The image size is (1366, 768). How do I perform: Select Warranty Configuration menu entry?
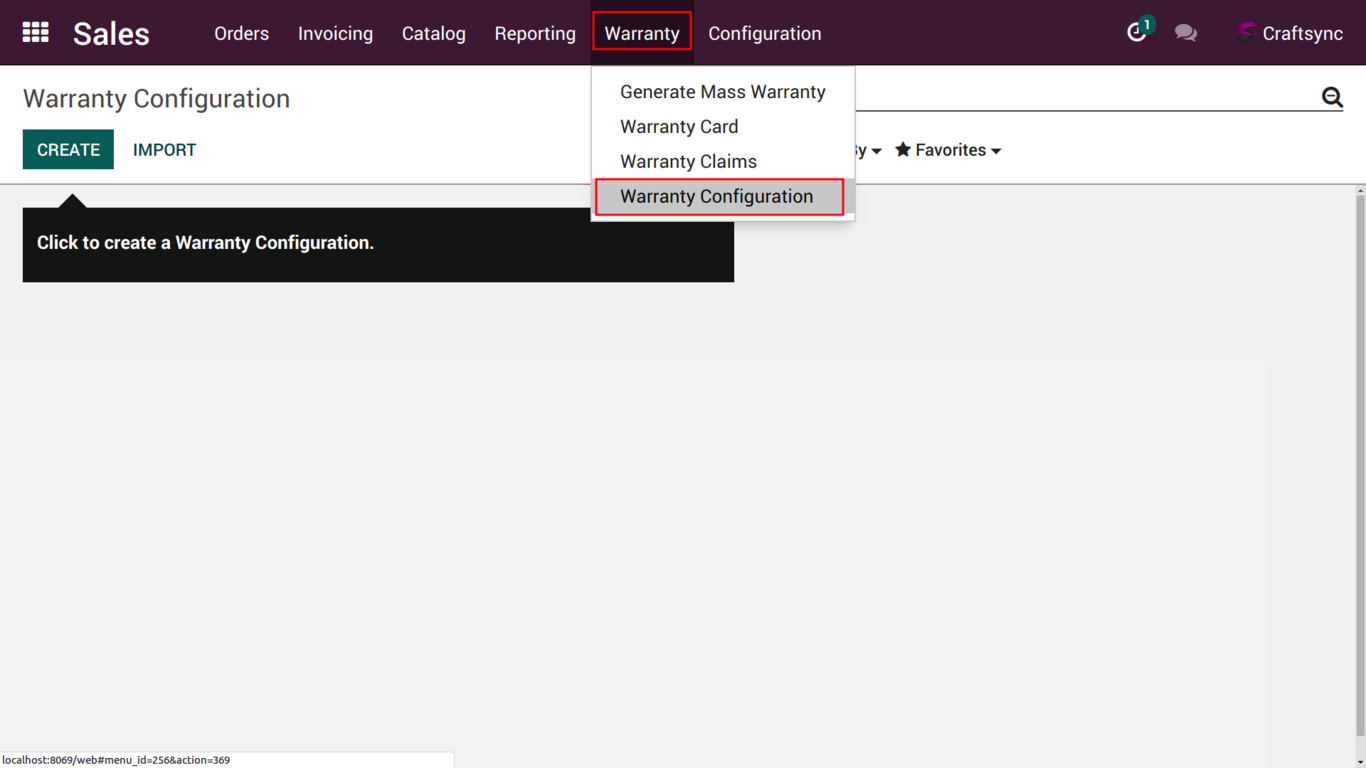pyautogui.click(x=717, y=197)
